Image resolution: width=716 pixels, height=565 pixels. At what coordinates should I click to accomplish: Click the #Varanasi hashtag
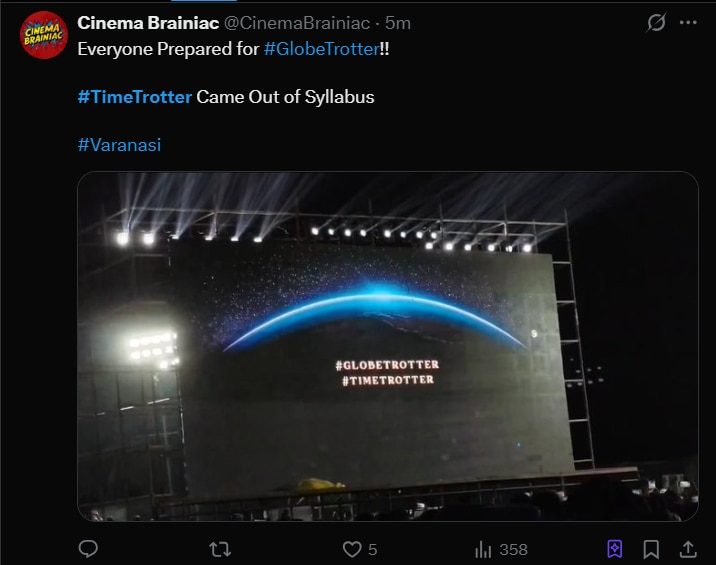coord(119,145)
